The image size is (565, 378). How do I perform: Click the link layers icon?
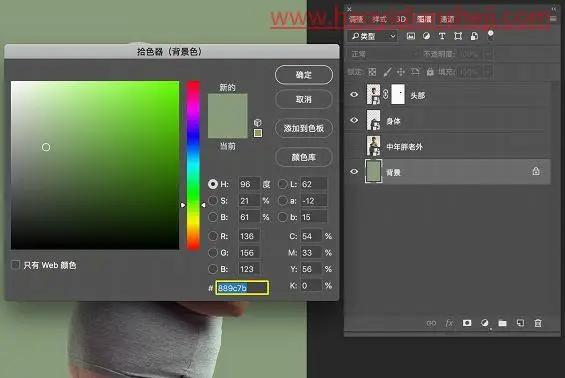click(x=431, y=323)
